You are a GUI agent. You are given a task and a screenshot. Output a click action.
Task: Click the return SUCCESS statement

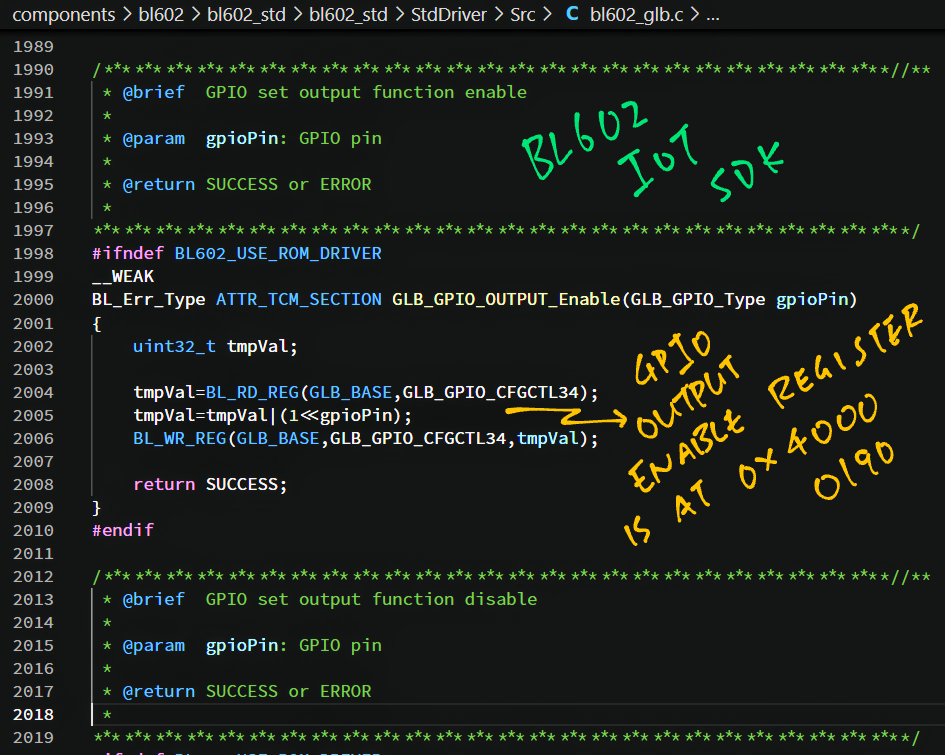tap(210, 484)
